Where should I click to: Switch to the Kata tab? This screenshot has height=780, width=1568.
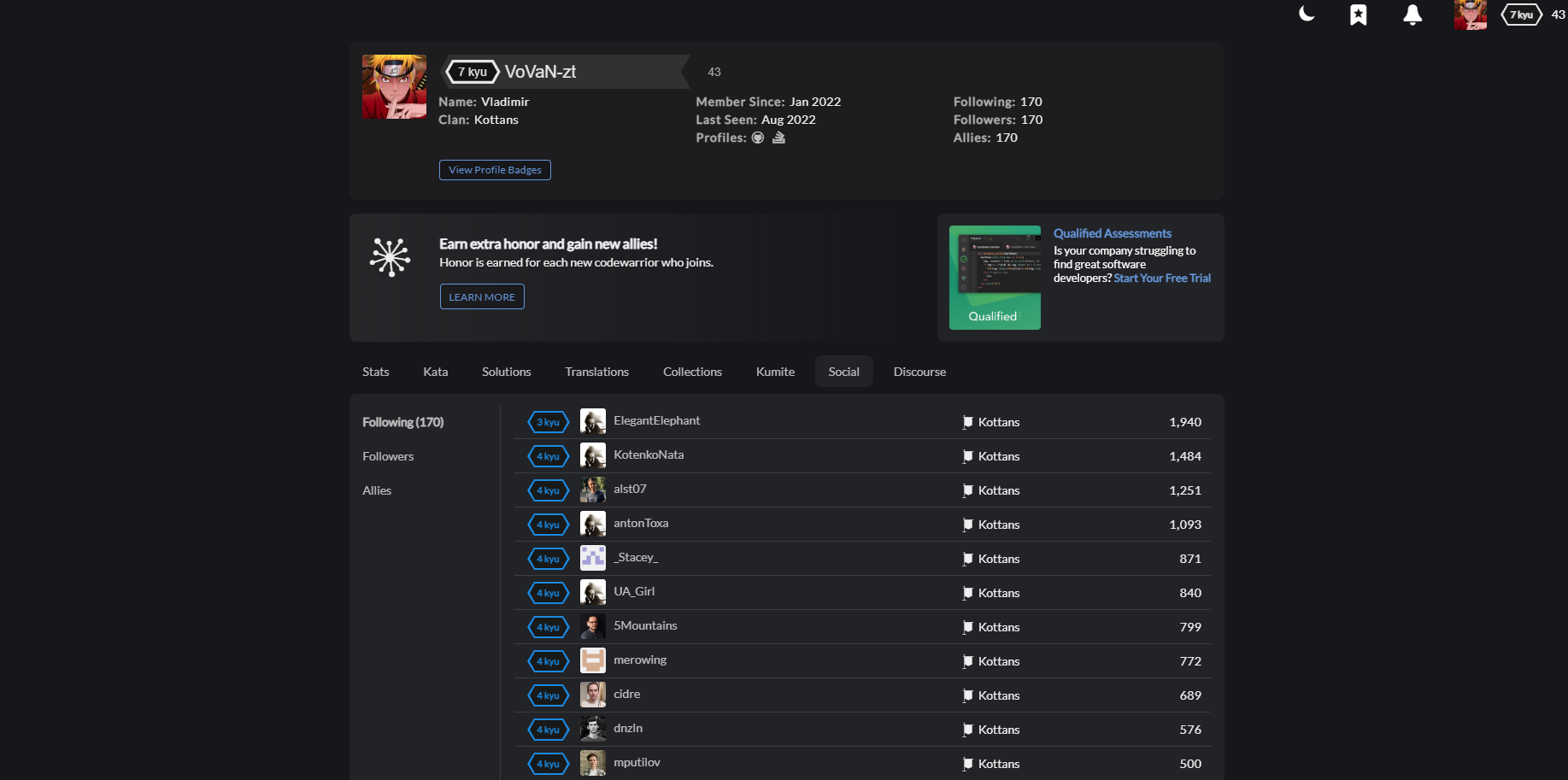pos(436,372)
